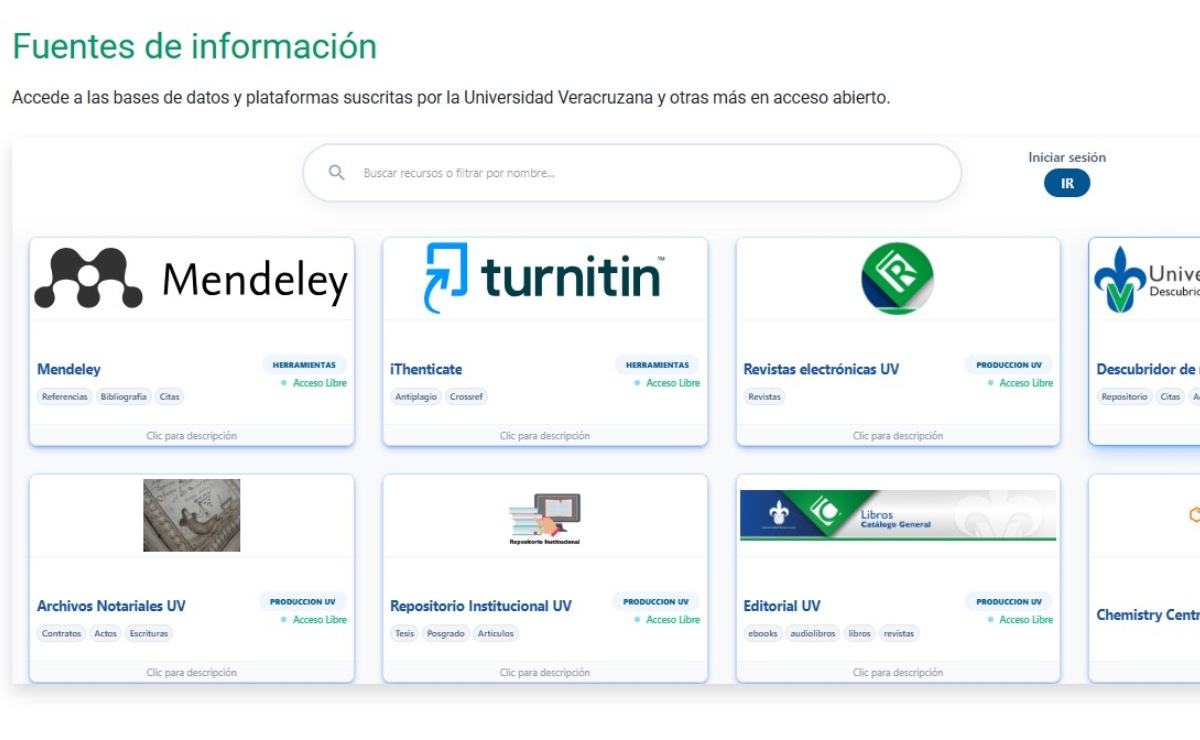Click PRODUCCION UV badge on Archivos Notariales
The width and height of the screenshot is (1200, 740).
pyautogui.click(x=303, y=602)
